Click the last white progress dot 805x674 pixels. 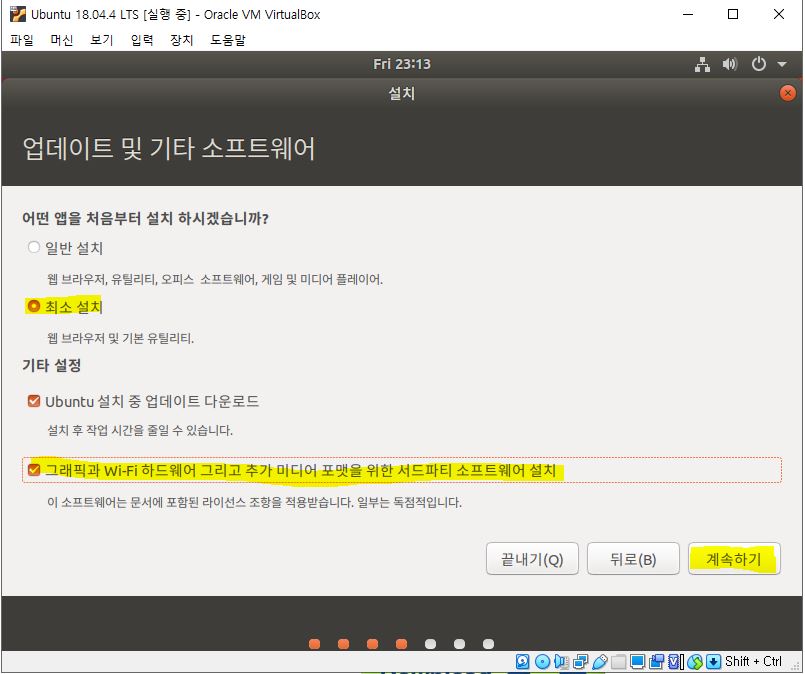point(488,644)
